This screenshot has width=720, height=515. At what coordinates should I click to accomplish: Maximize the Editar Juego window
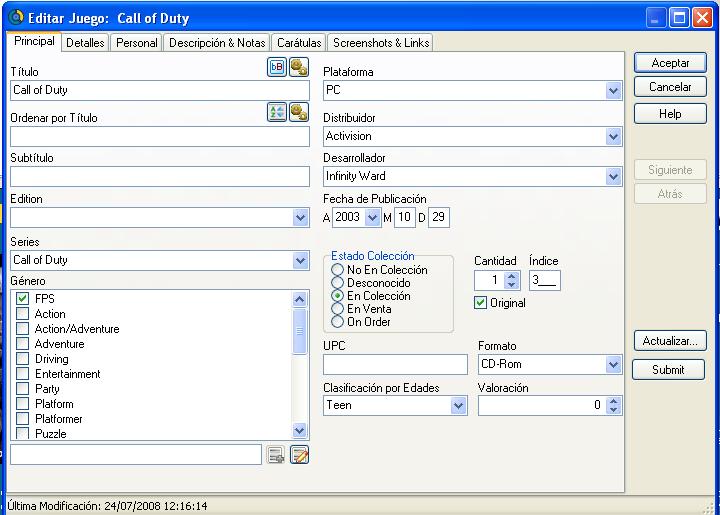pos(679,18)
